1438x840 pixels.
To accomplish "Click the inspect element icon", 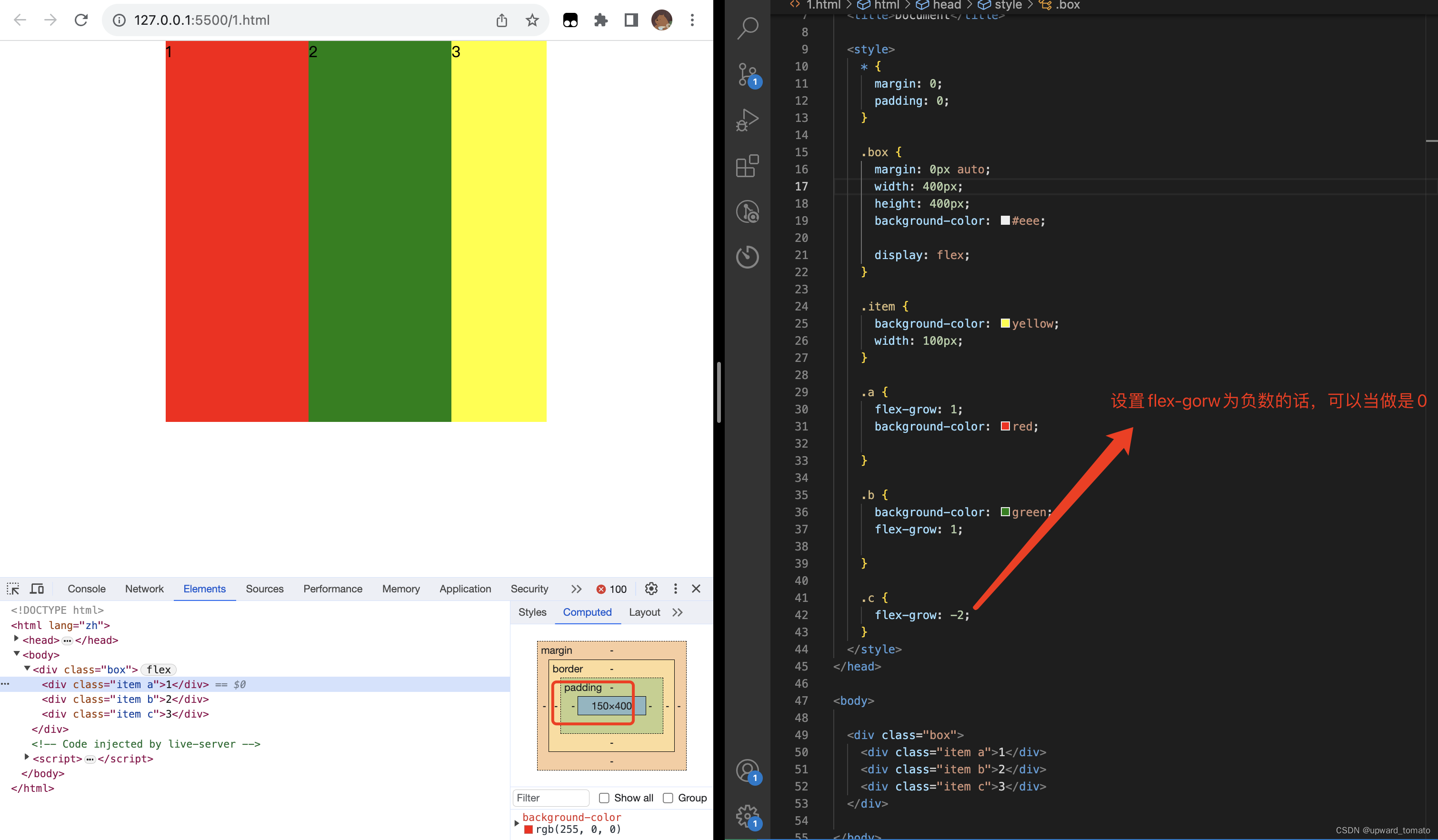I will (14, 588).
